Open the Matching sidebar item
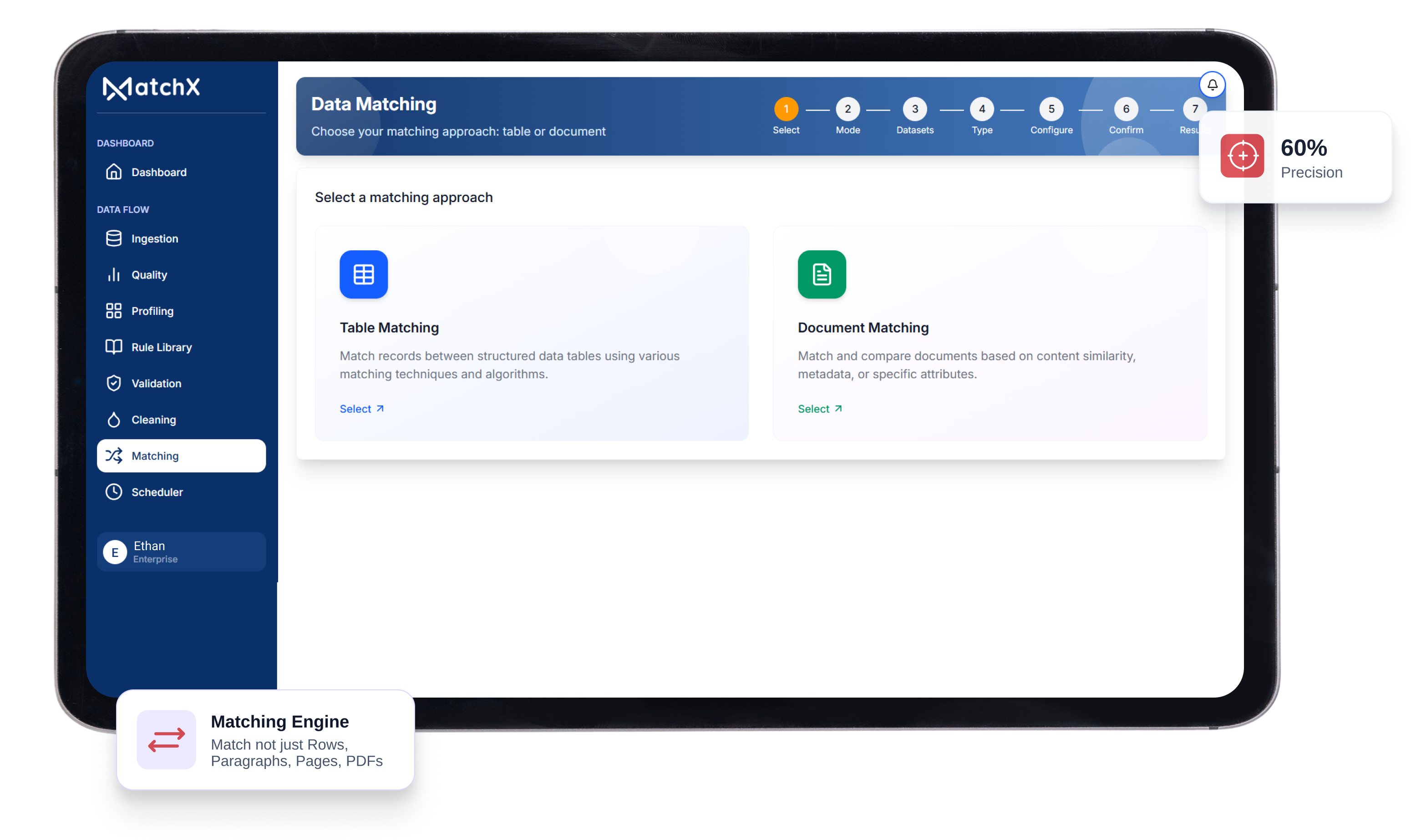 point(181,455)
